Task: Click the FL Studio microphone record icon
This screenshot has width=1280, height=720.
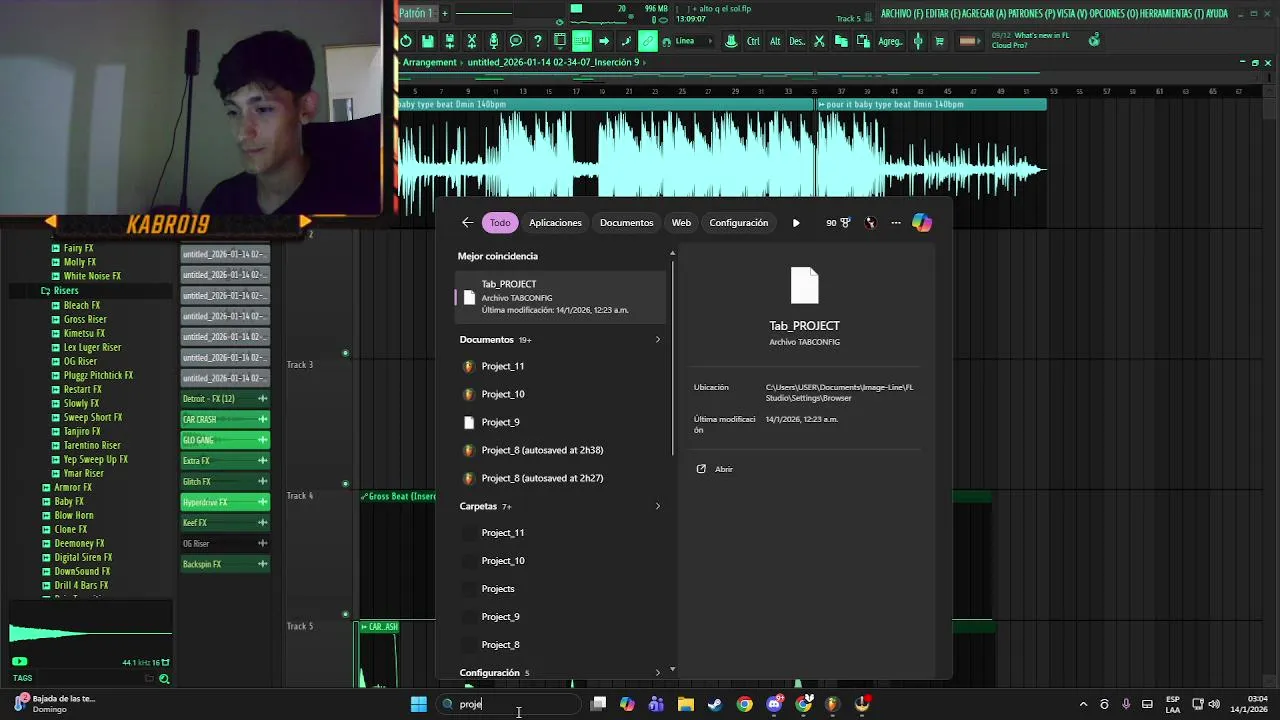Action: click(493, 41)
